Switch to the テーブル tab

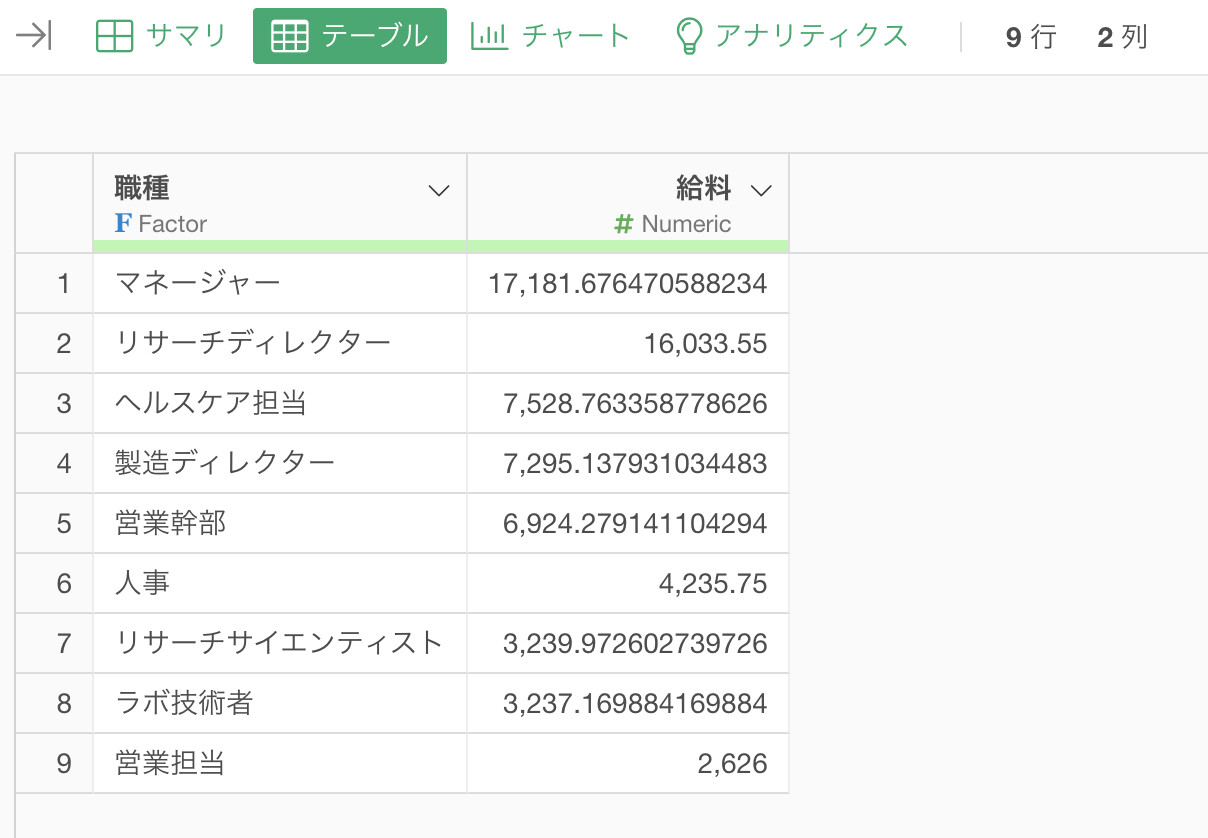point(349,37)
